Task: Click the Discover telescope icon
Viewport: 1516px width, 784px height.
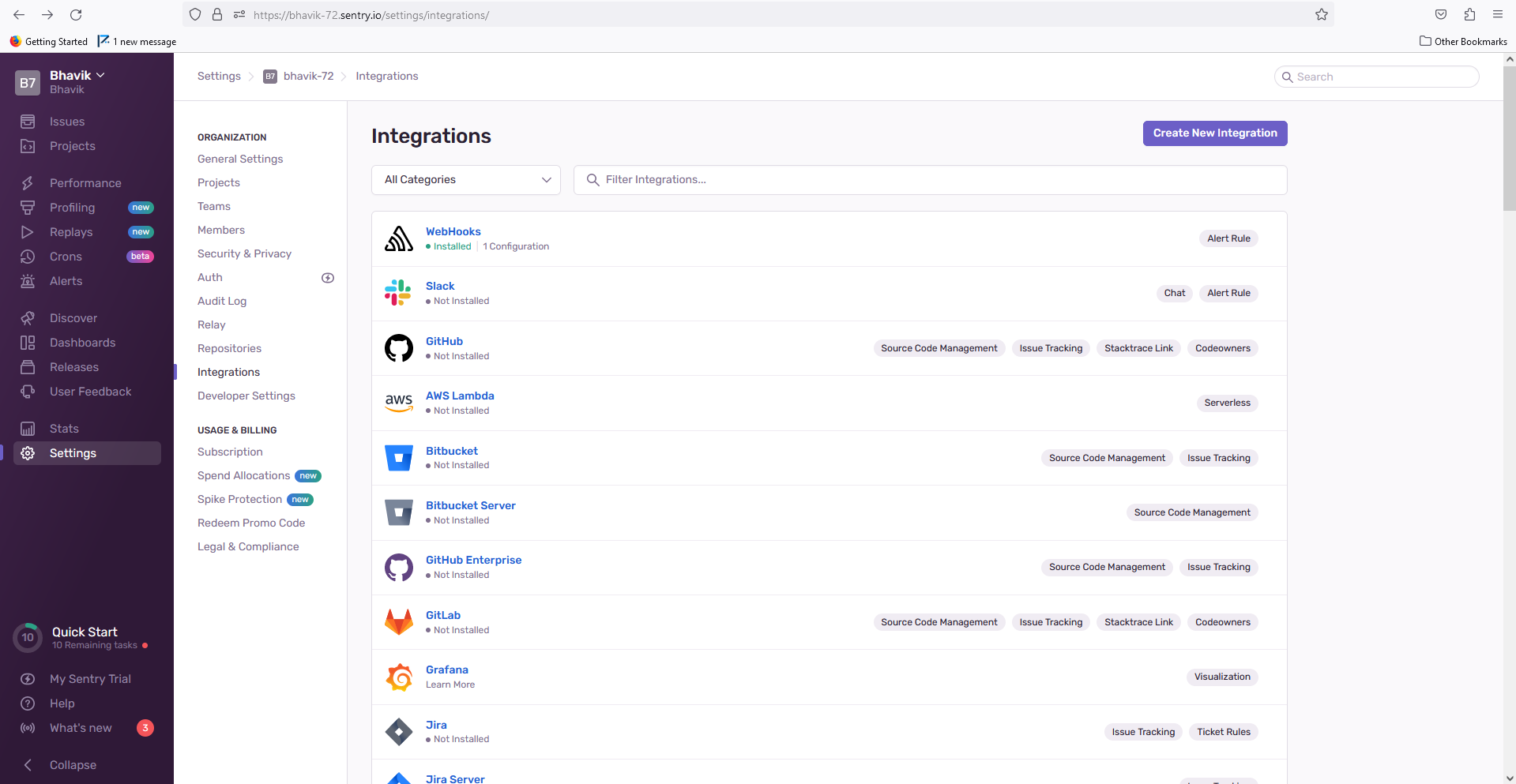Action: coord(28,318)
